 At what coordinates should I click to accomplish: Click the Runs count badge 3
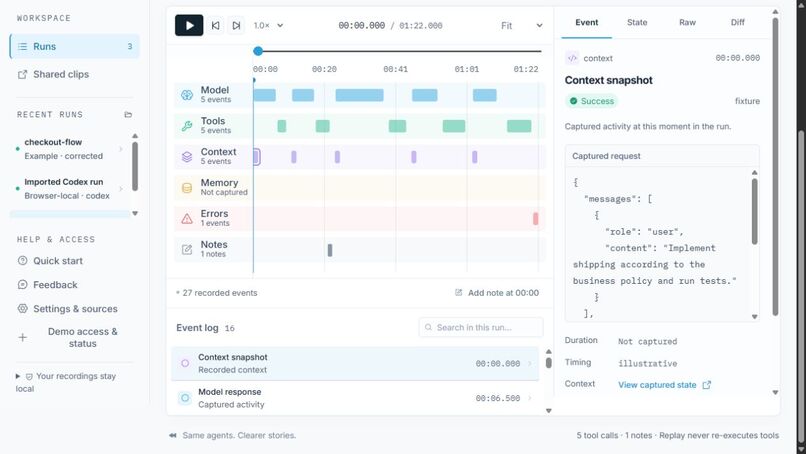pos(130,46)
